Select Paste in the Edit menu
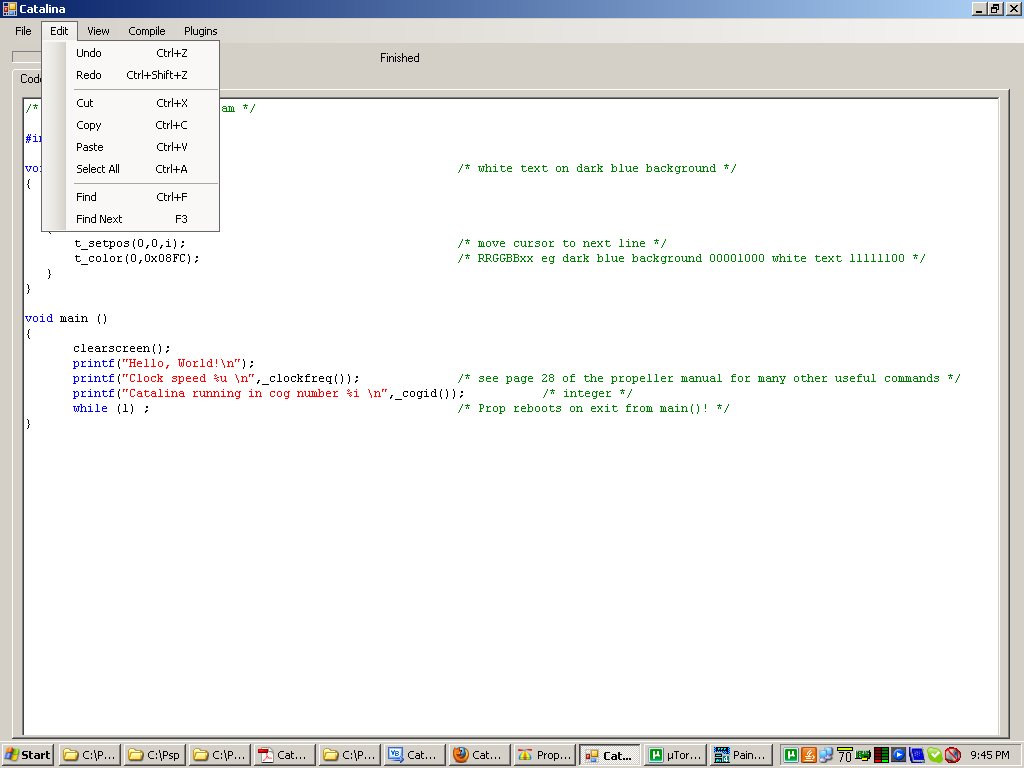The width and height of the screenshot is (1024, 768). [131, 147]
